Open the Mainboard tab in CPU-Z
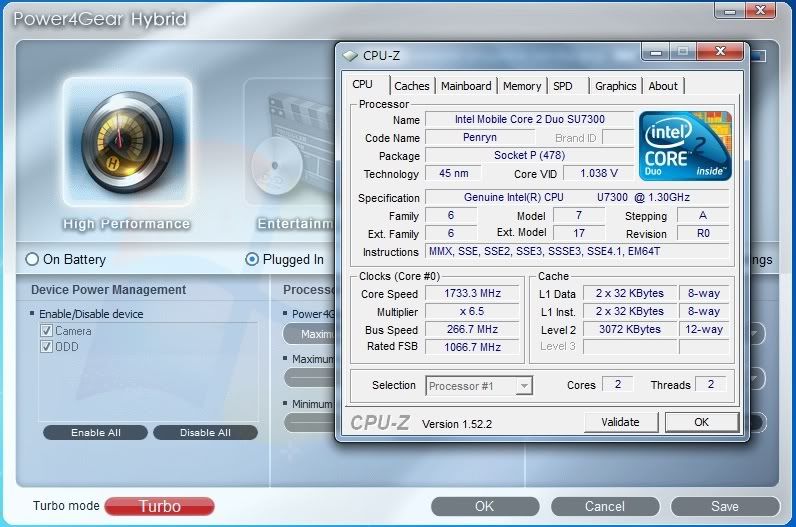 [x=466, y=86]
